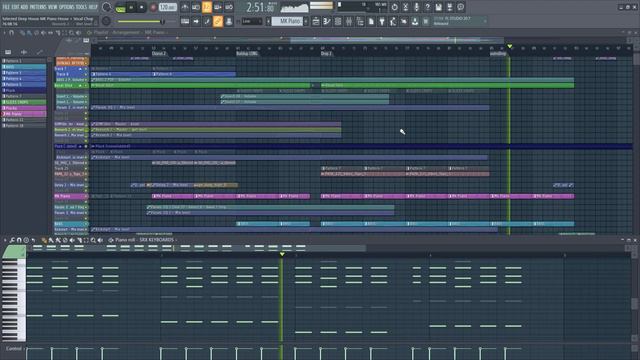Click the Drop 2 timeline marker
Viewport: 640px width, 360px height.
point(326,53)
